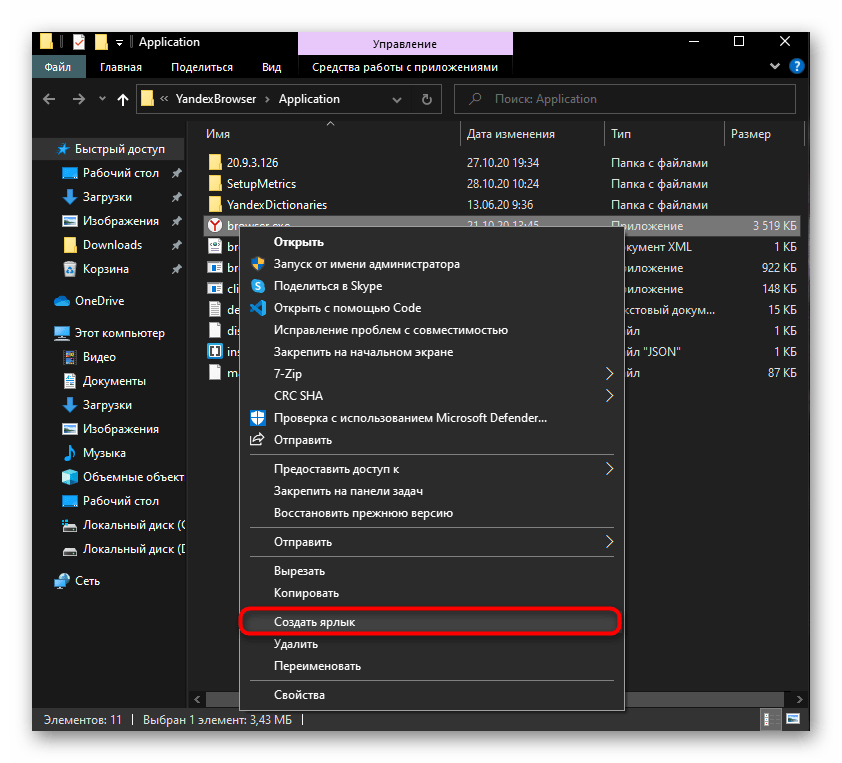The width and height of the screenshot is (842, 763).
Task: Click the refresh icon in address bar
Action: click(427, 99)
